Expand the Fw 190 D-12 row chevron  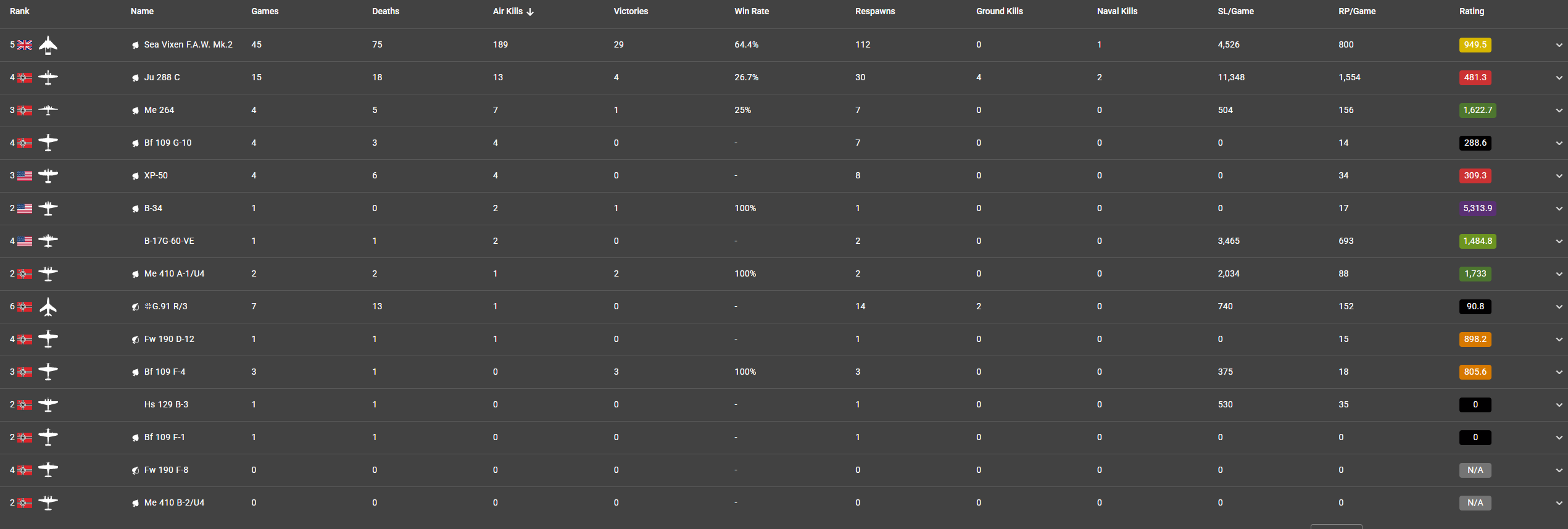pyautogui.click(x=1559, y=339)
